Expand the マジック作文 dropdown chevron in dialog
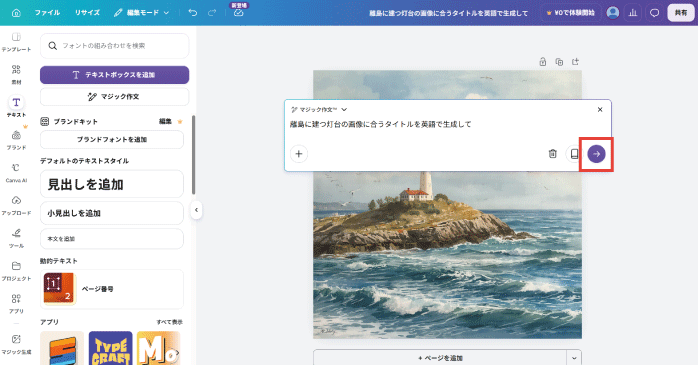Viewport: 698px width, 365px height. pyautogui.click(x=344, y=110)
